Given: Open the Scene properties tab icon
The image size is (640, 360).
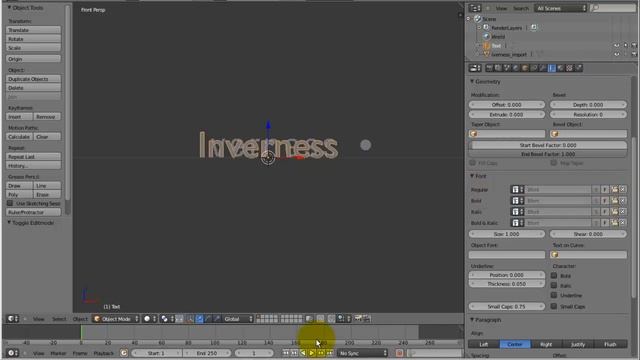Looking at the screenshot, I should point(506,68).
